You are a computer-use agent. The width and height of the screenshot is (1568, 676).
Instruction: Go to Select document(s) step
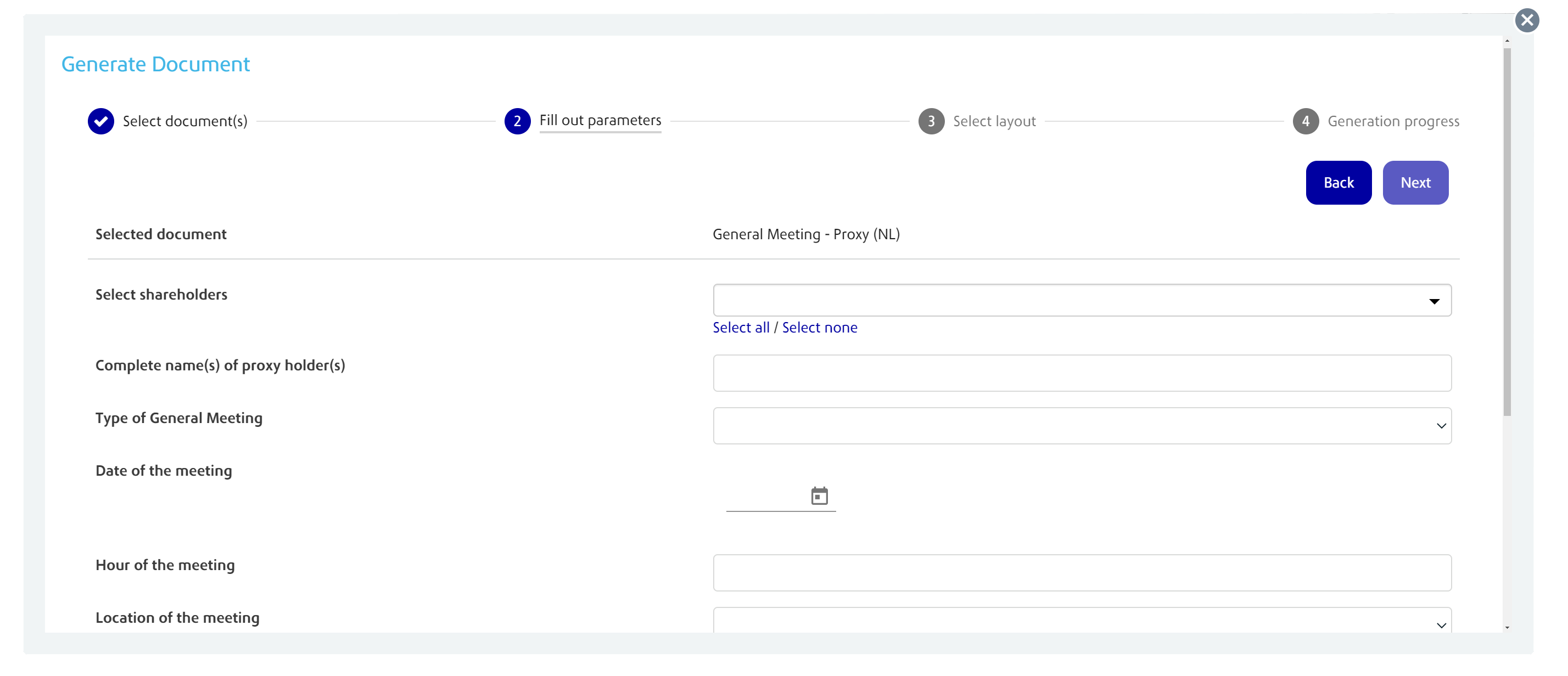point(185,121)
